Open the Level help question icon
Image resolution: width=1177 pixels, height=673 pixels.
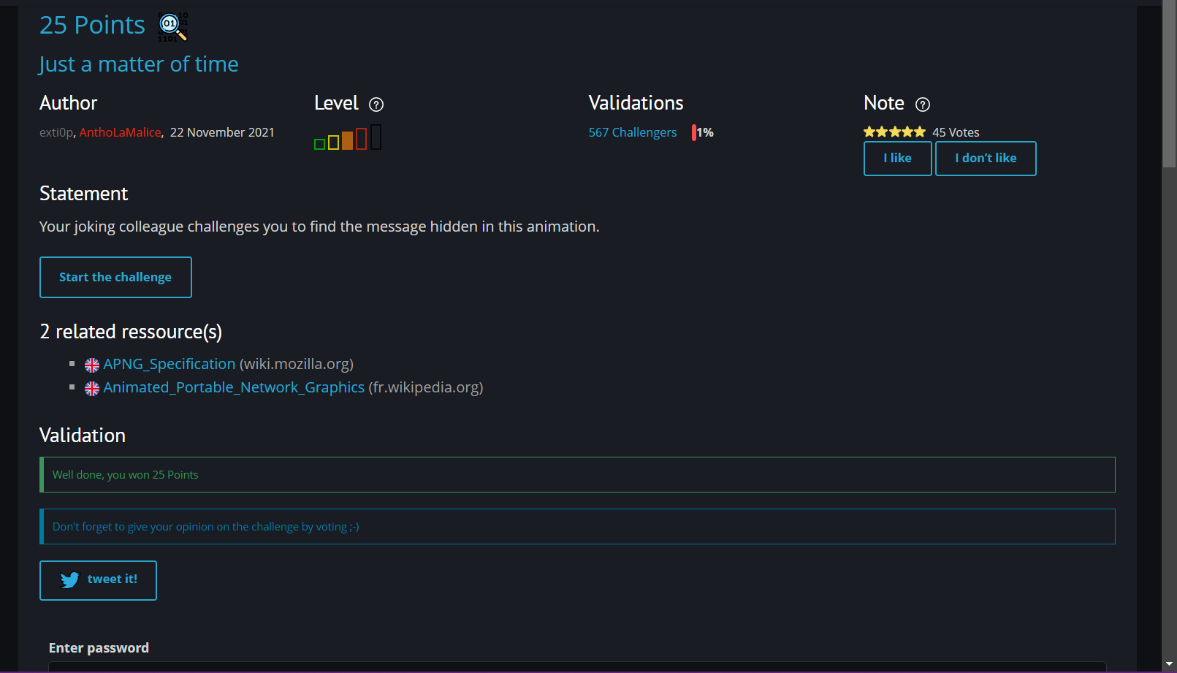pos(376,104)
